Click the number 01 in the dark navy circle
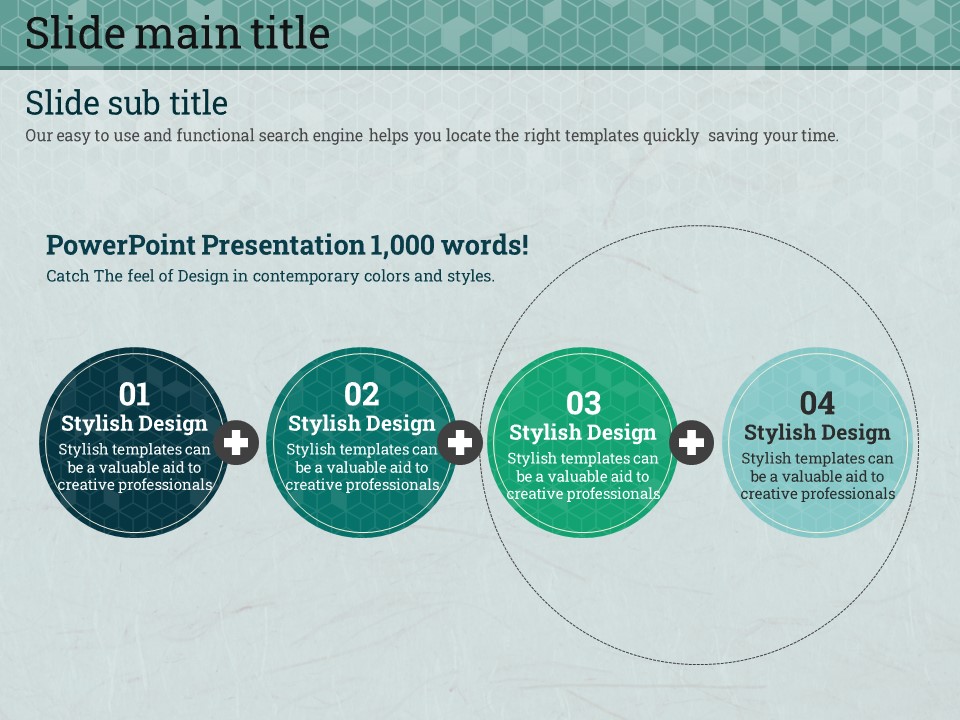The width and height of the screenshot is (960, 720). tap(134, 394)
